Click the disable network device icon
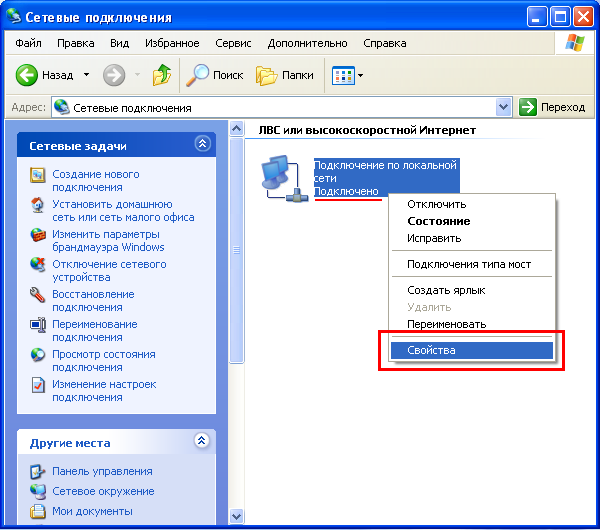The width and height of the screenshot is (600, 530). (x=38, y=264)
